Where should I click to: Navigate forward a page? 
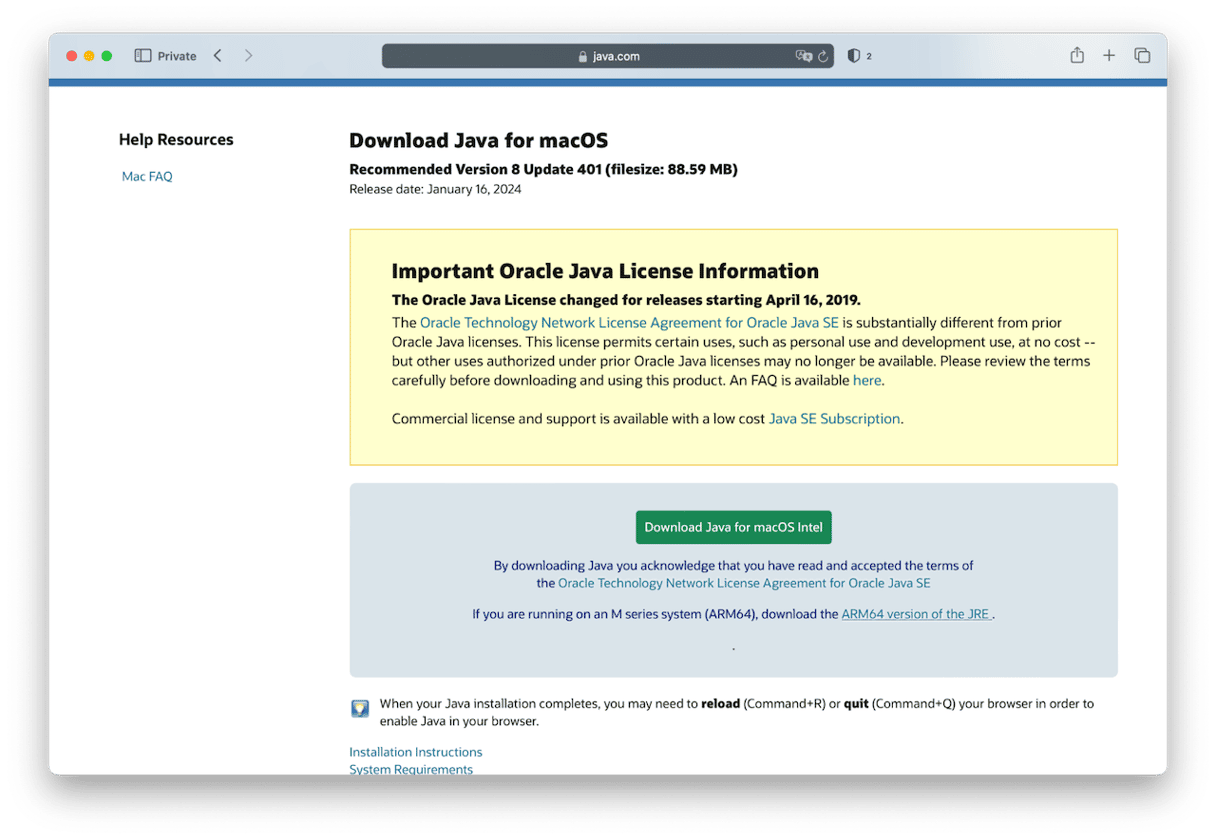coord(248,55)
